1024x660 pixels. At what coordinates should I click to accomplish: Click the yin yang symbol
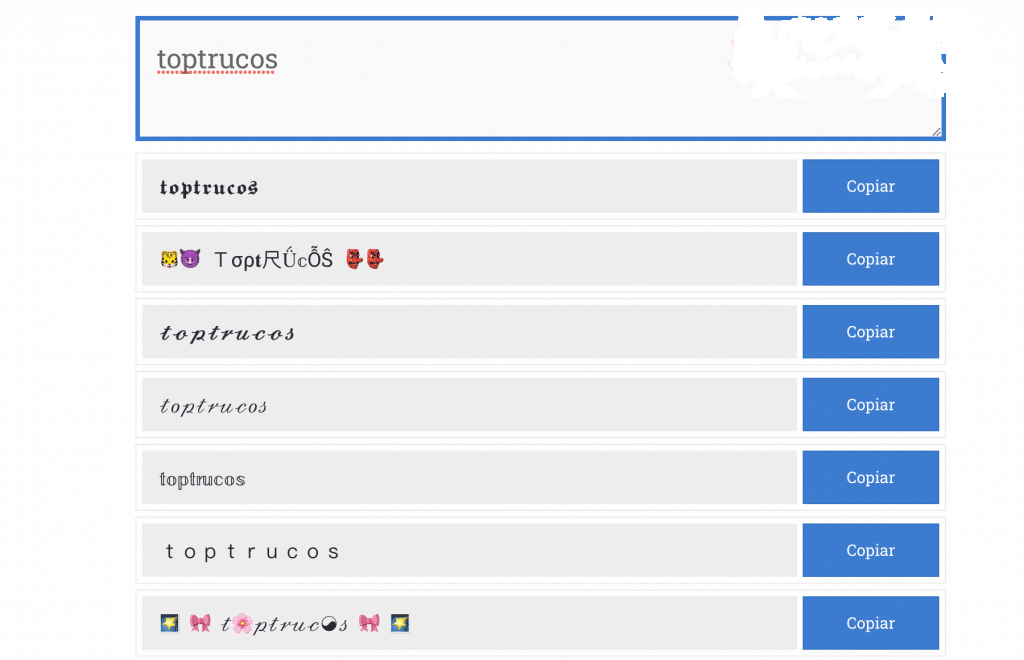pos(329,625)
